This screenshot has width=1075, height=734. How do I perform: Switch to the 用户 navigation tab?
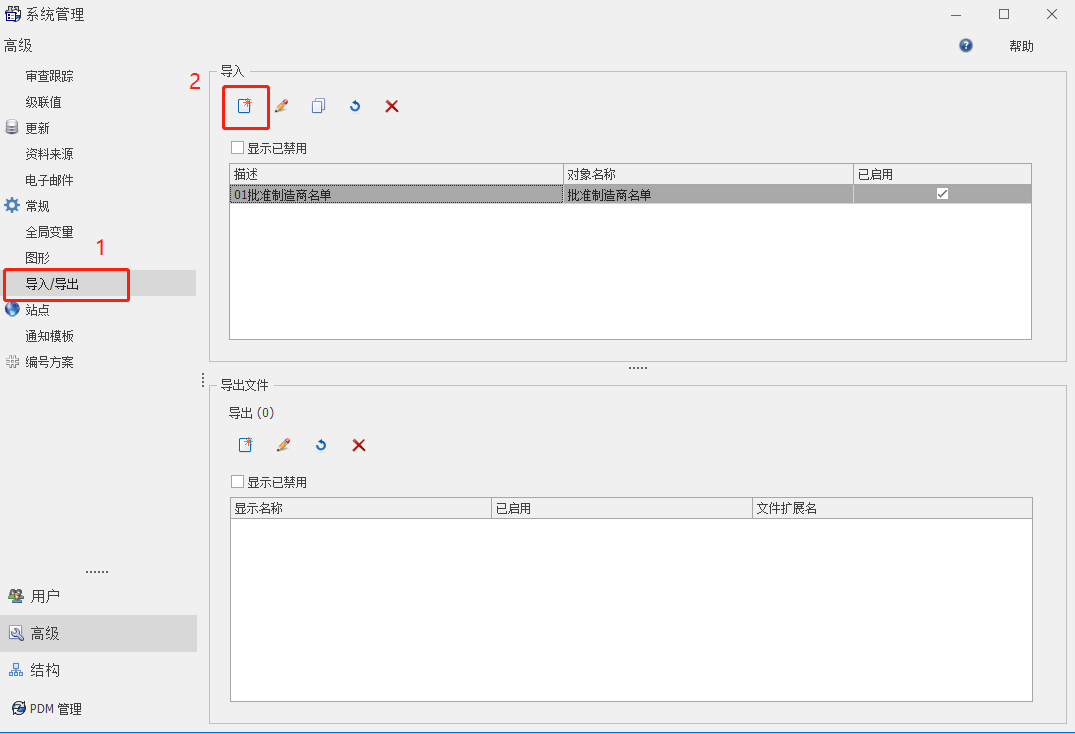(x=44, y=596)
